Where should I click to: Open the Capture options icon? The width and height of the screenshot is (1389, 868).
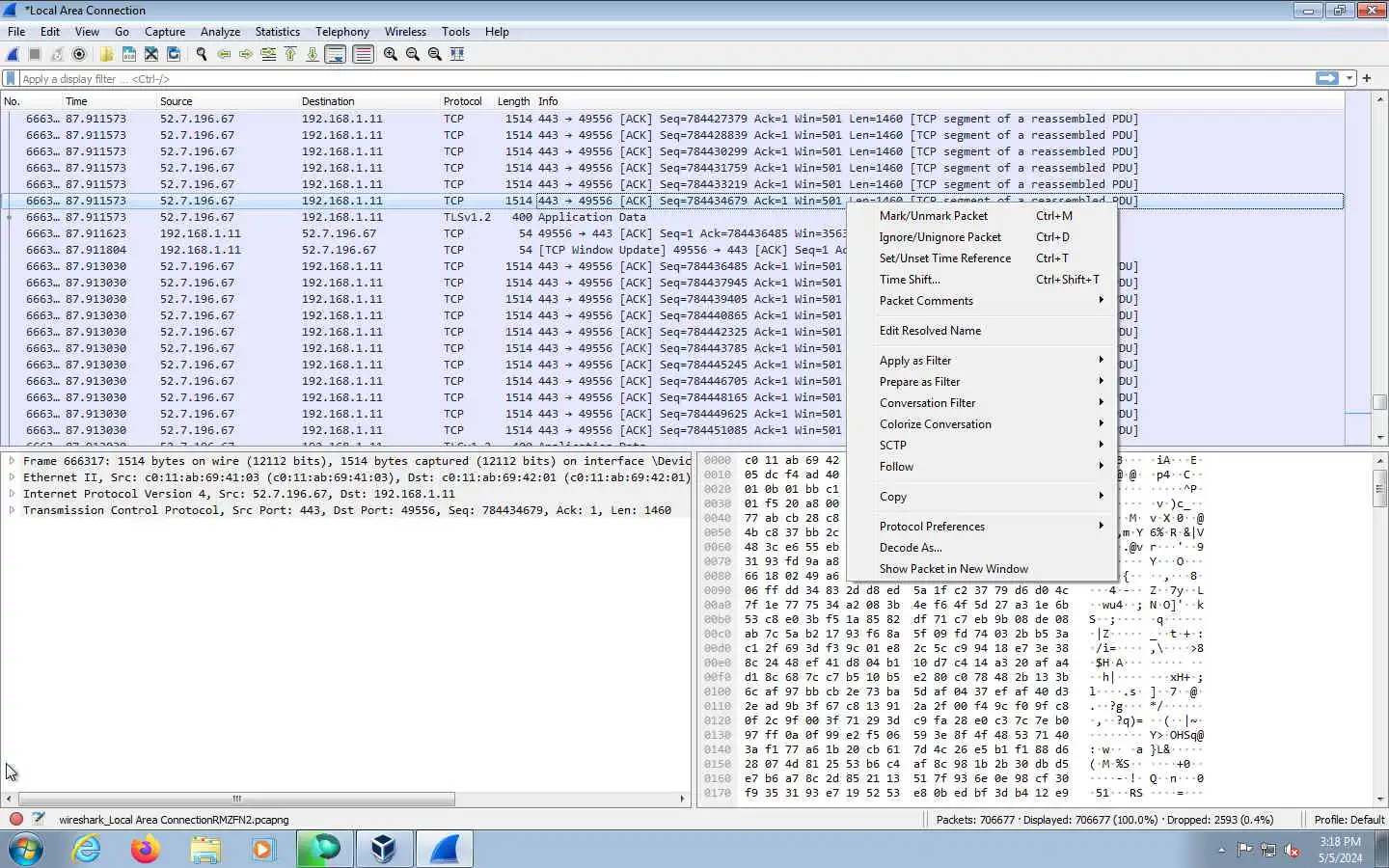point(79,54)
